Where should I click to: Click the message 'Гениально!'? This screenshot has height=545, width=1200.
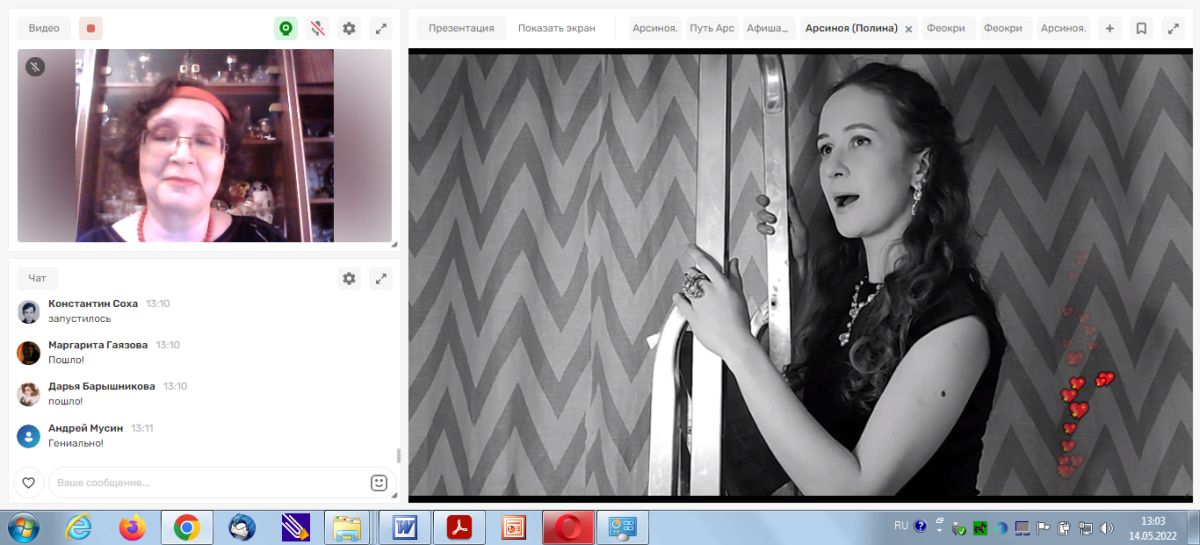tap(76, 443)
